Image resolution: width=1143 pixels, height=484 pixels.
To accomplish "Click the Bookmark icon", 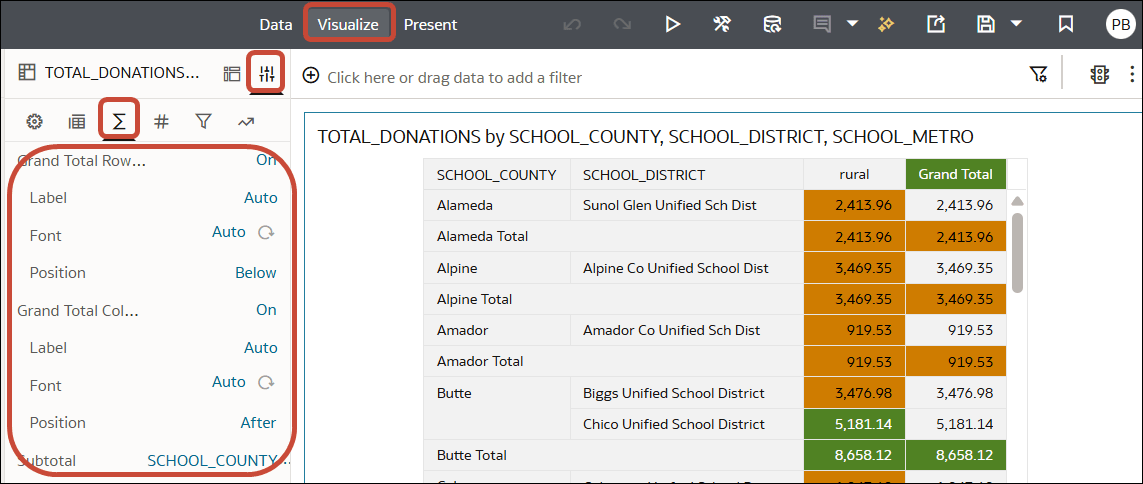I will [x=1066, y=24].
